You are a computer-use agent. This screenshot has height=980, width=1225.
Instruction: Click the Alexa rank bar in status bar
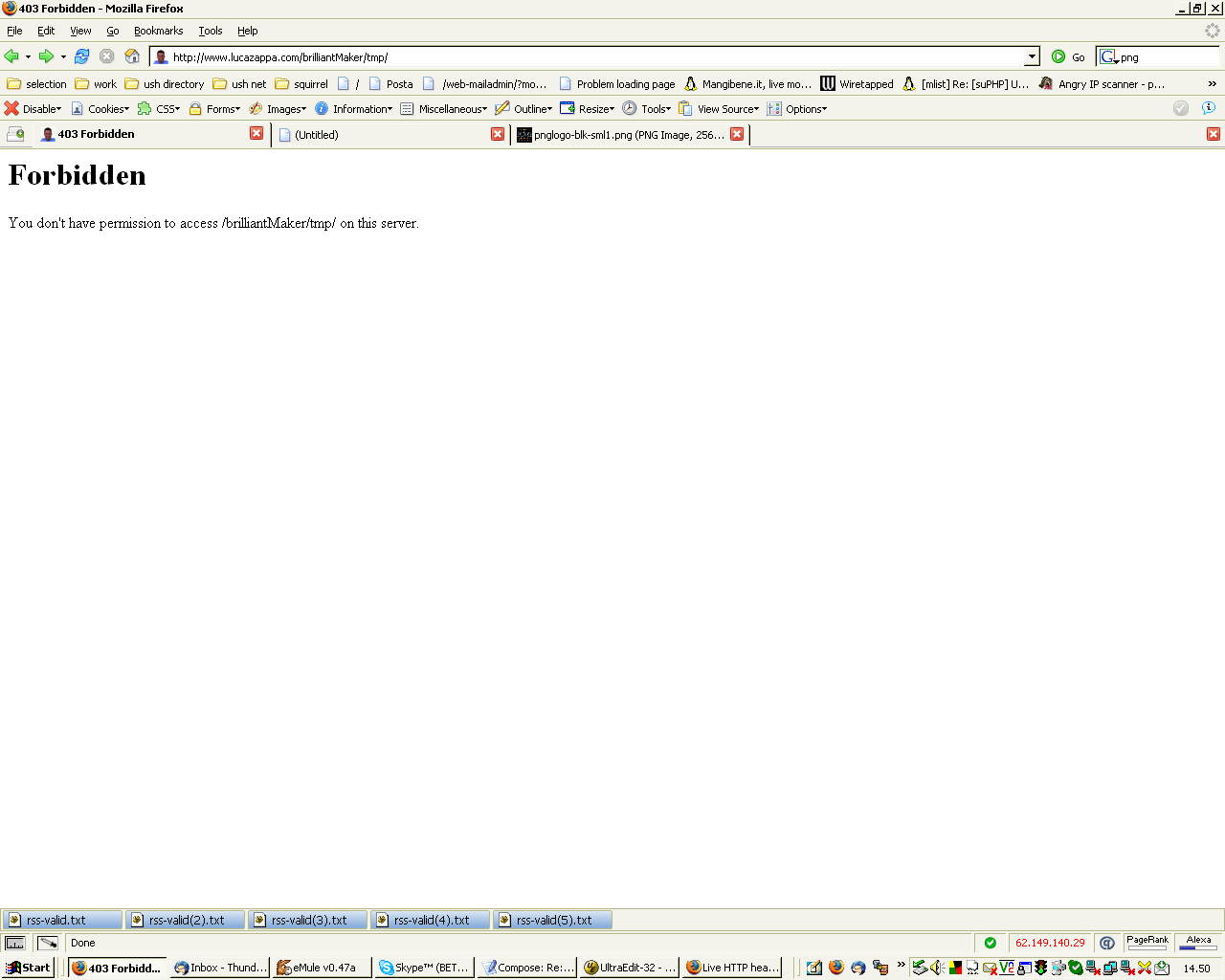pyautogui.click(x=1198, y=943)
